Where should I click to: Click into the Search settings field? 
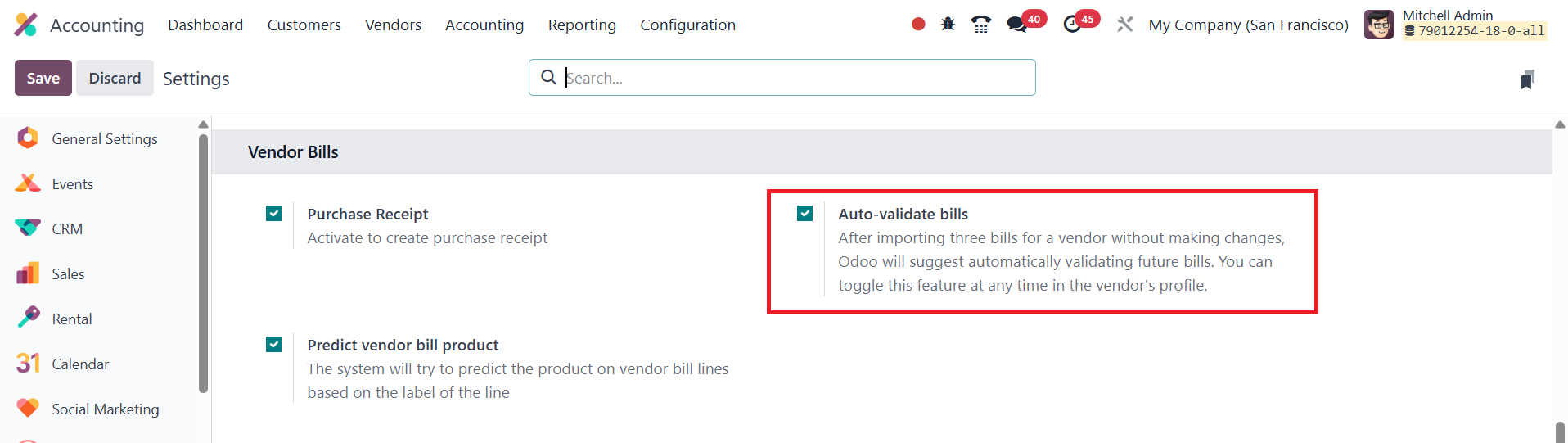[794, 78]
